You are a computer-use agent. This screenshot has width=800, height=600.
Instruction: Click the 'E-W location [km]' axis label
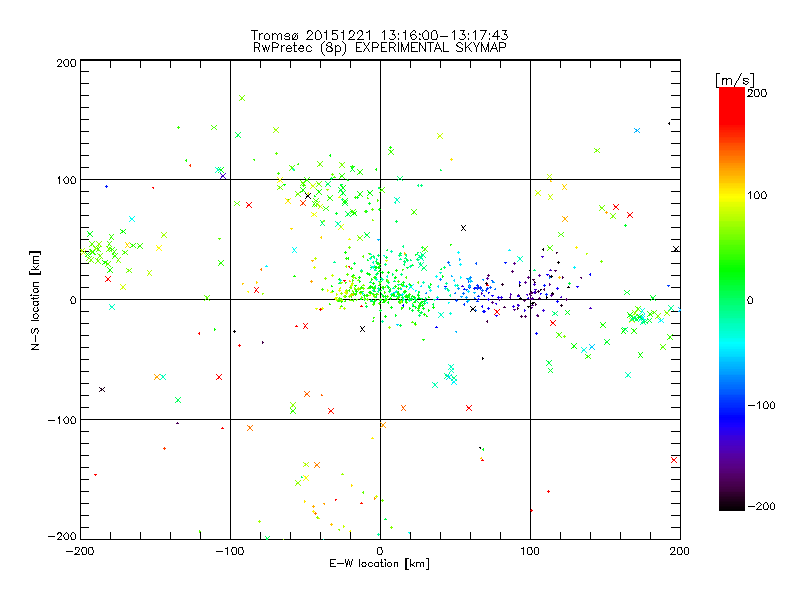point(379,564)
